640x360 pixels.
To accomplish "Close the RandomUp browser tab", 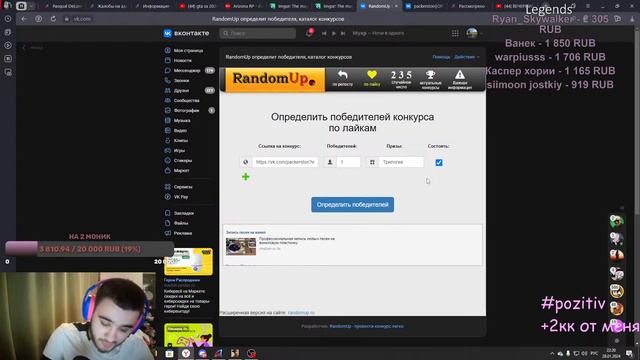I will point(396,6).
